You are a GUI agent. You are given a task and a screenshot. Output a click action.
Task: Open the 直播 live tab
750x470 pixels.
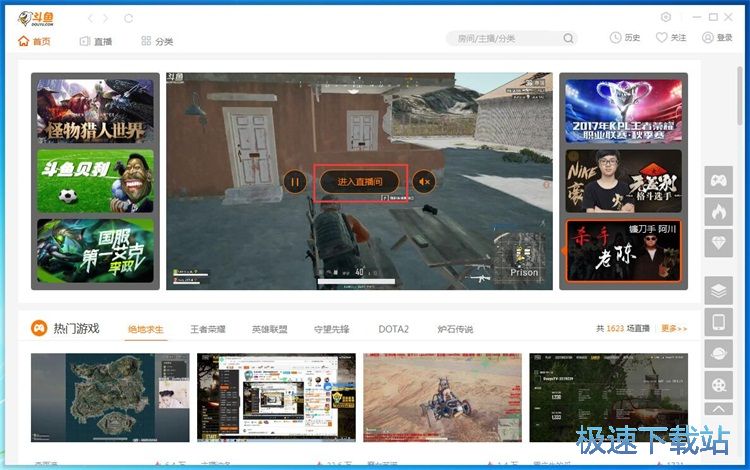[96, 42]
